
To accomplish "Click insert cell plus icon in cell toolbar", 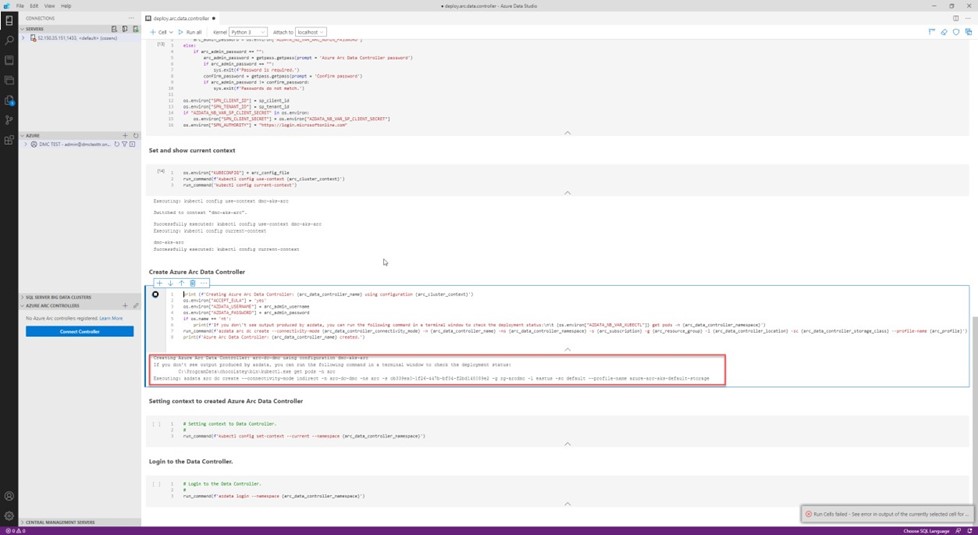I will (x=159, y=283).
